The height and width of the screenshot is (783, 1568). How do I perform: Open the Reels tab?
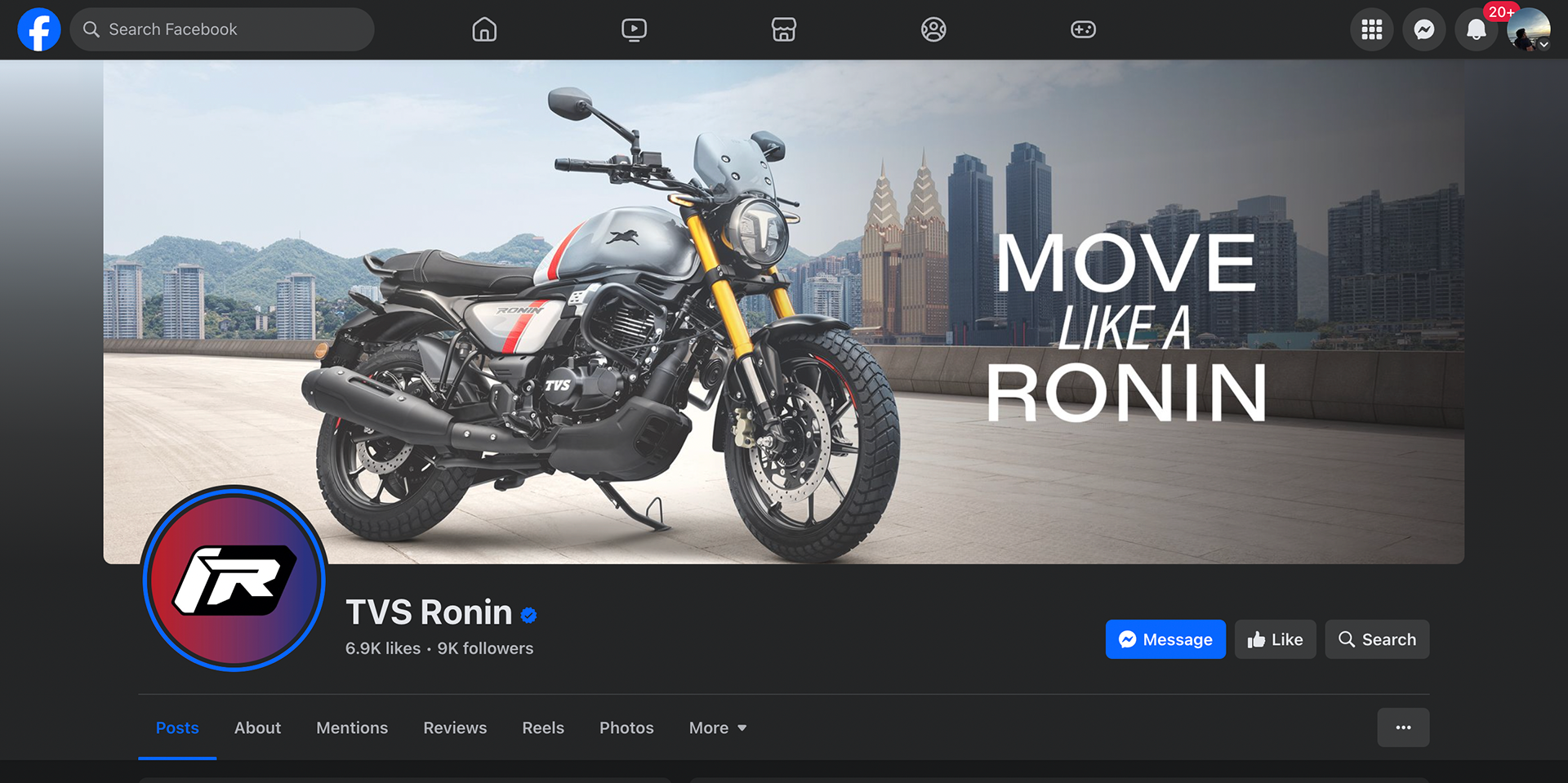pyautogui.click(x=543, y=727)
